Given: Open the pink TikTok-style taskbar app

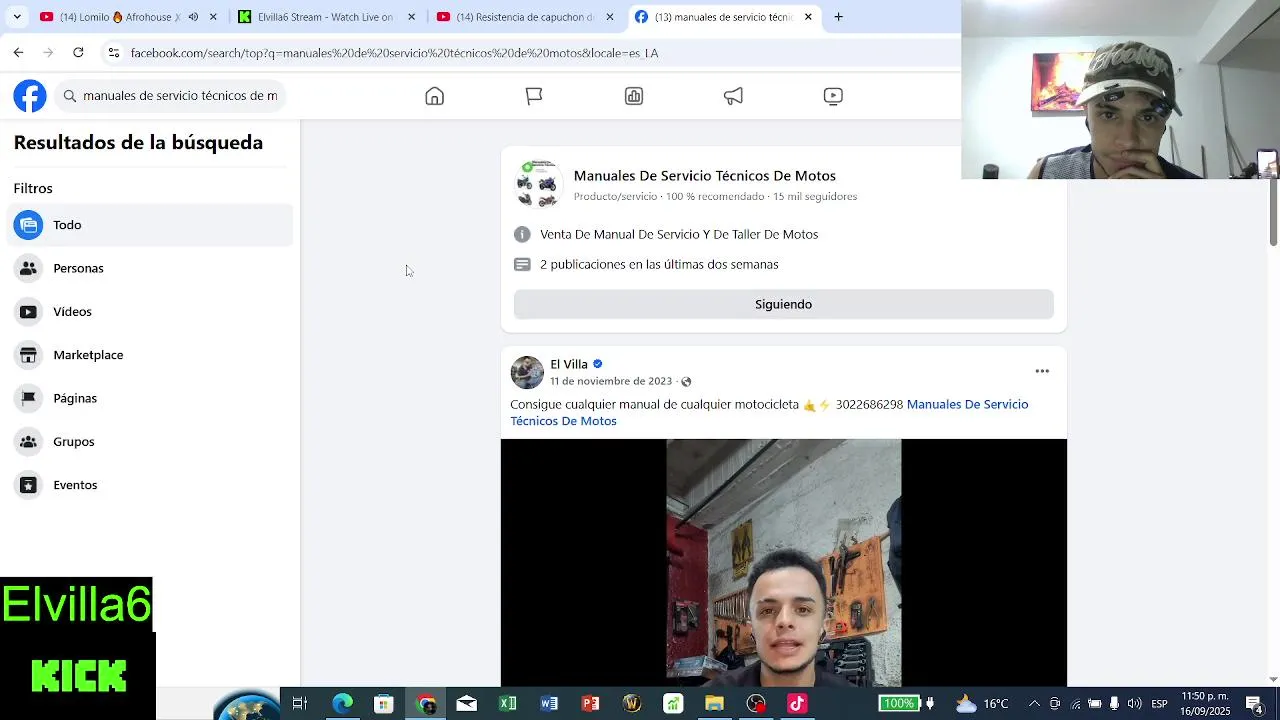Looking at the screenshot, I should [x=797, y=704].
